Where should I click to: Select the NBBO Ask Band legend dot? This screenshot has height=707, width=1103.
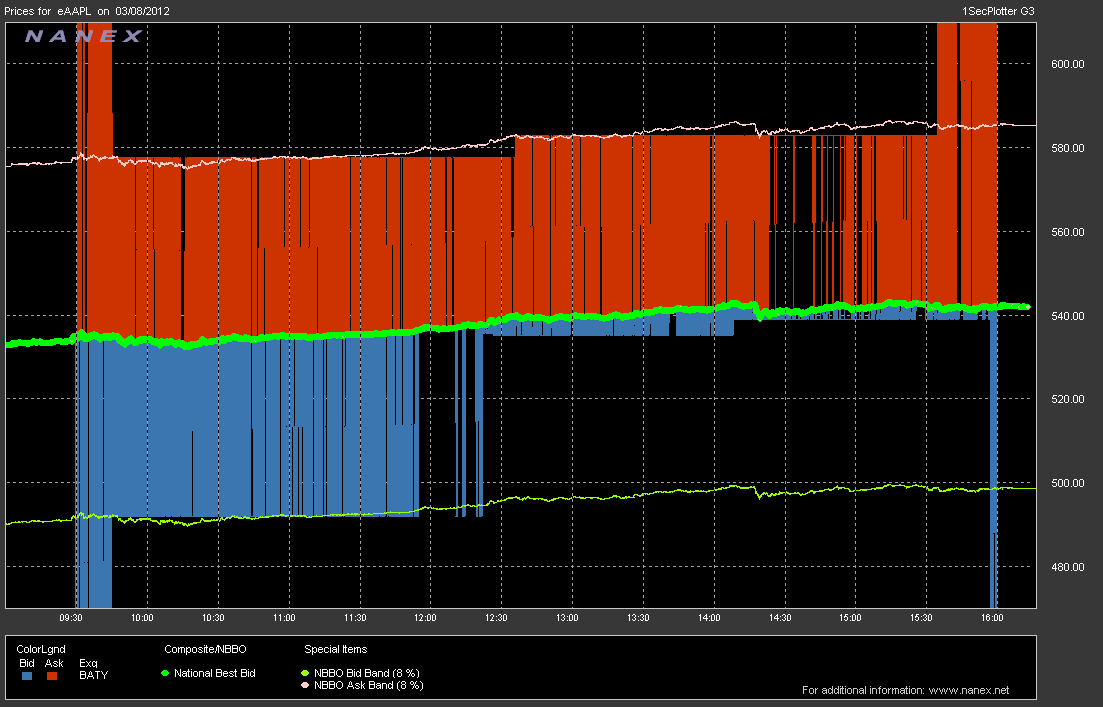pyautogui.click(x=305, y=685)
